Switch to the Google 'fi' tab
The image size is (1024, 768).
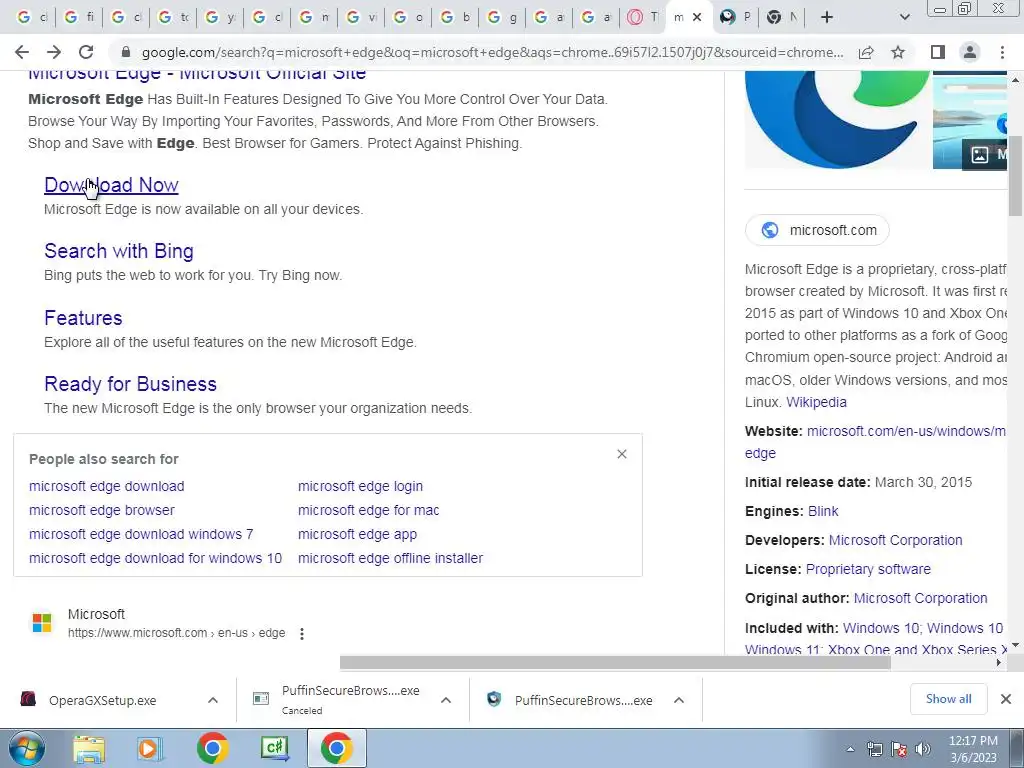(x=80, y=18)
